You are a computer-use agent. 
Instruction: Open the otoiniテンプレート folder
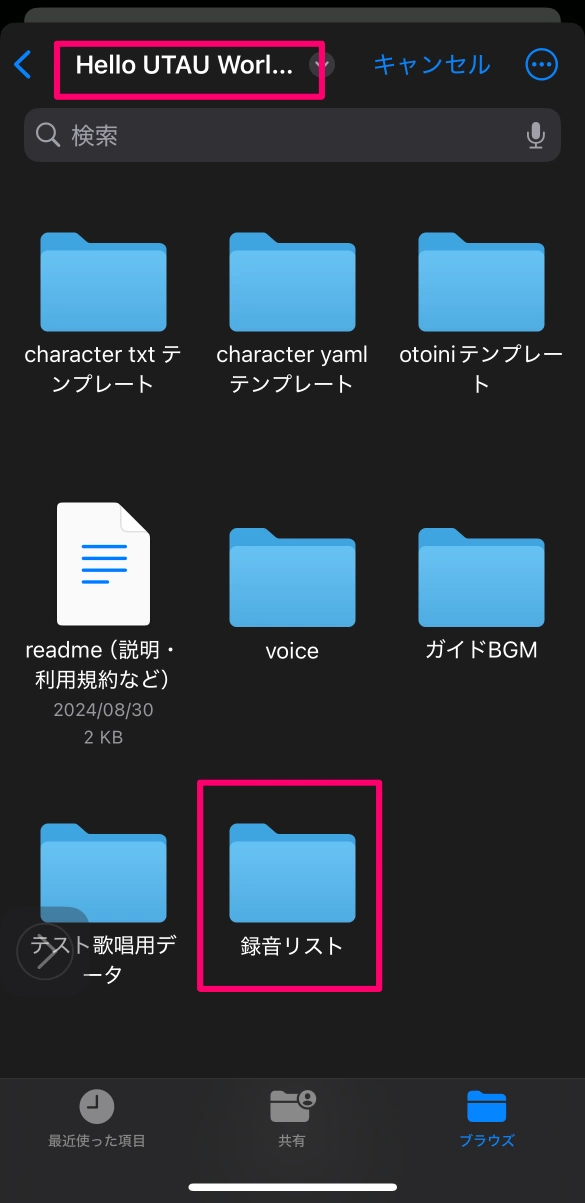point(481,282)
